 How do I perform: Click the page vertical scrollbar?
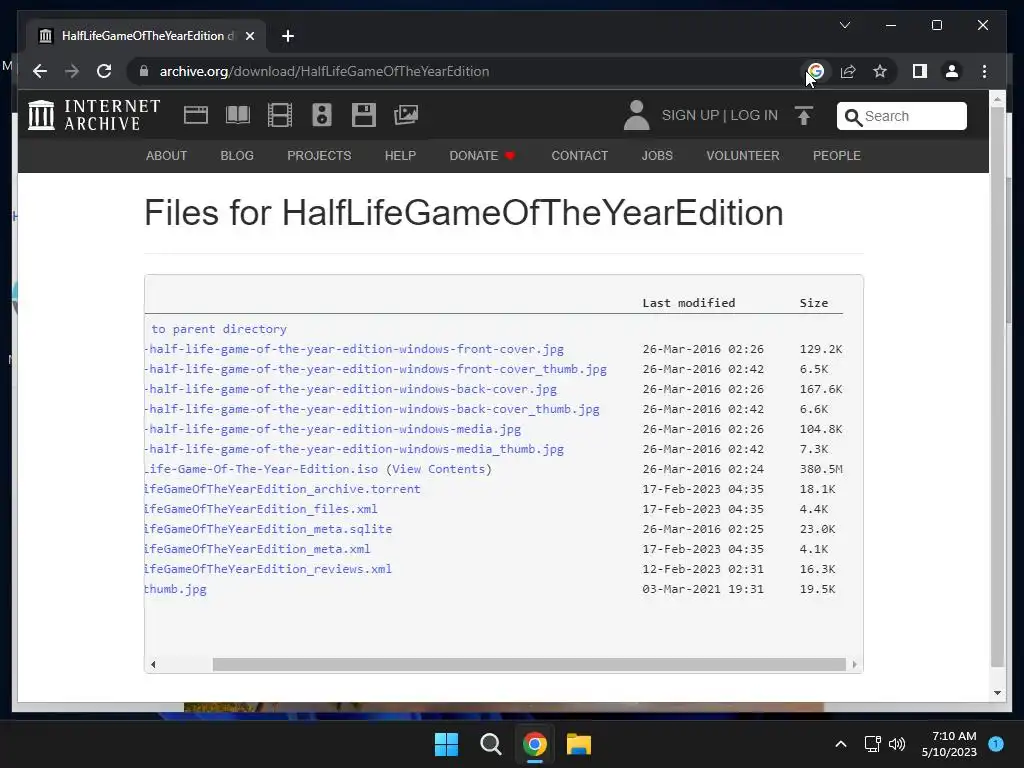point(997,387)
